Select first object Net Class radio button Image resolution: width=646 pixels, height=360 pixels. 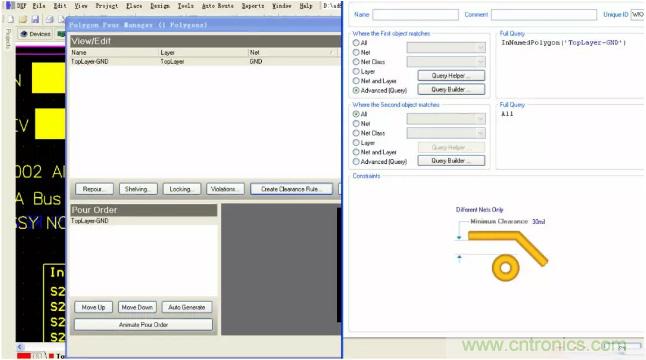(x=356, y=62)
